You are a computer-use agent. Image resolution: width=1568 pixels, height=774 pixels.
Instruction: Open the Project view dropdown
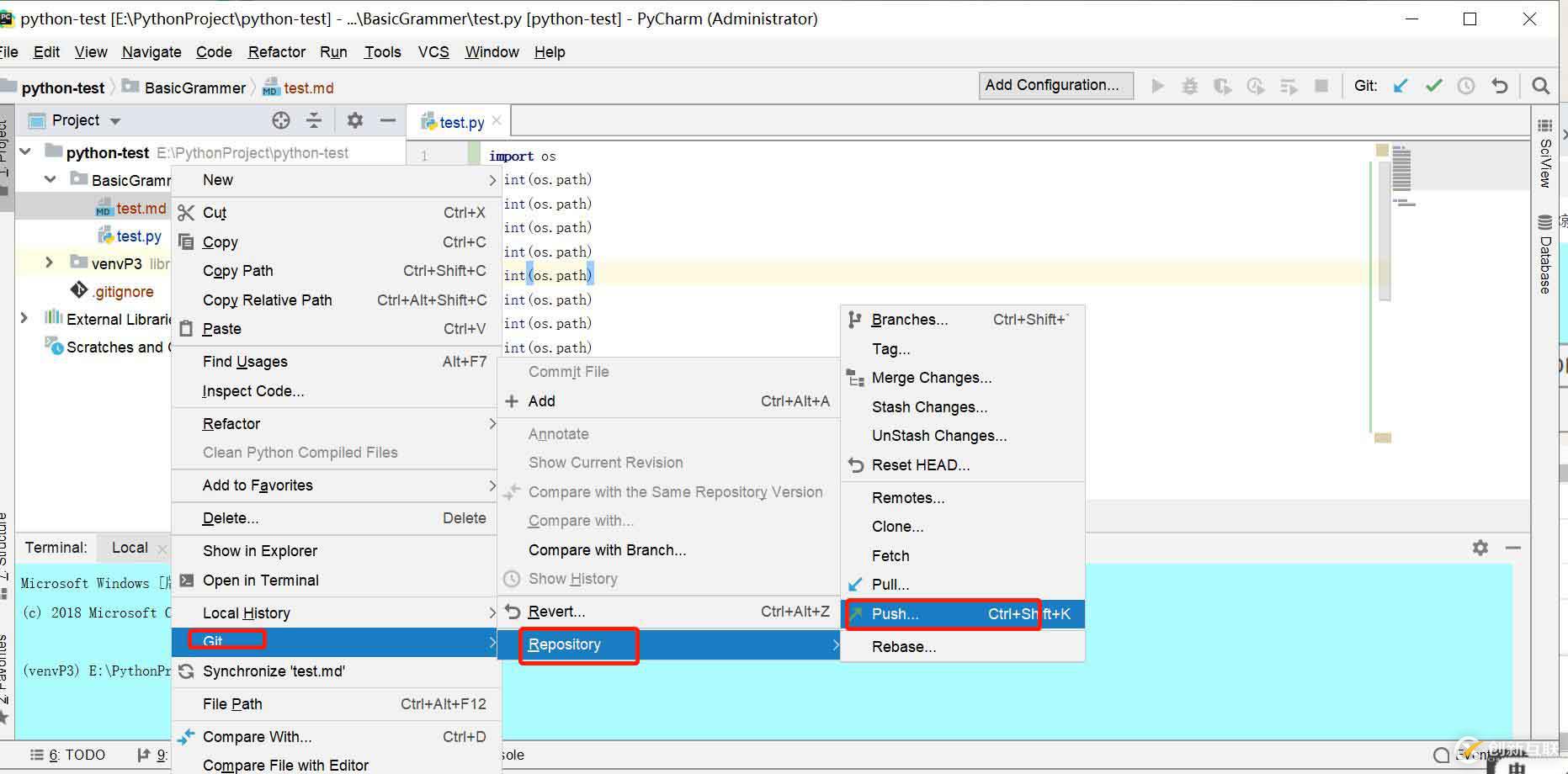coord(115,121)
